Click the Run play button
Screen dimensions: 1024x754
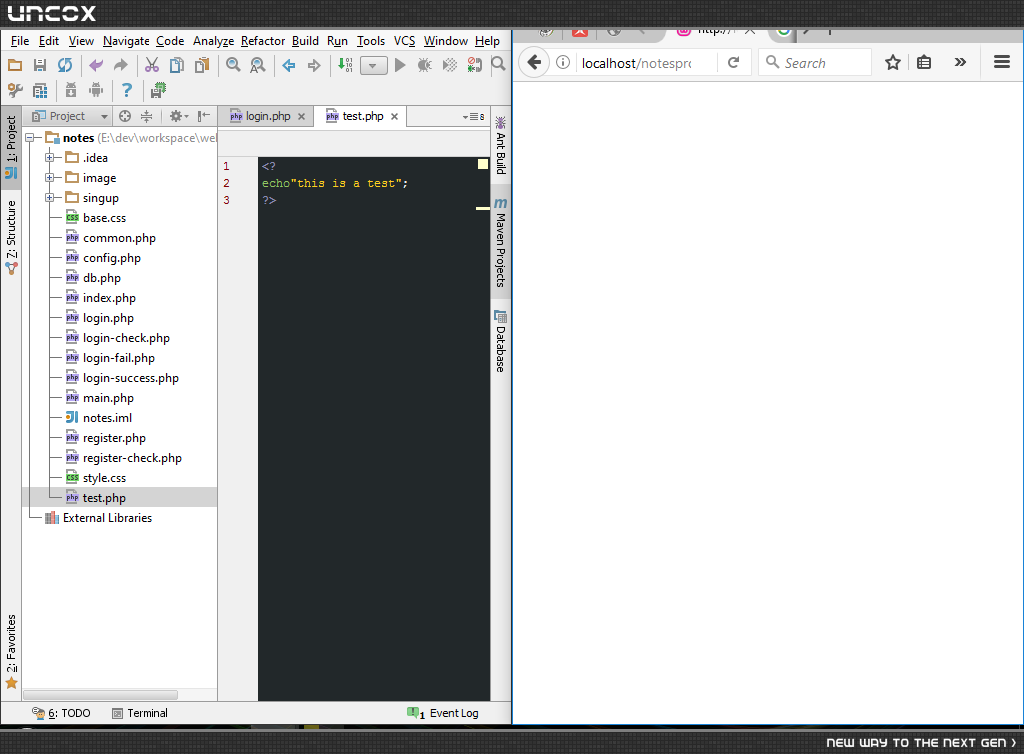click(400, 65)
